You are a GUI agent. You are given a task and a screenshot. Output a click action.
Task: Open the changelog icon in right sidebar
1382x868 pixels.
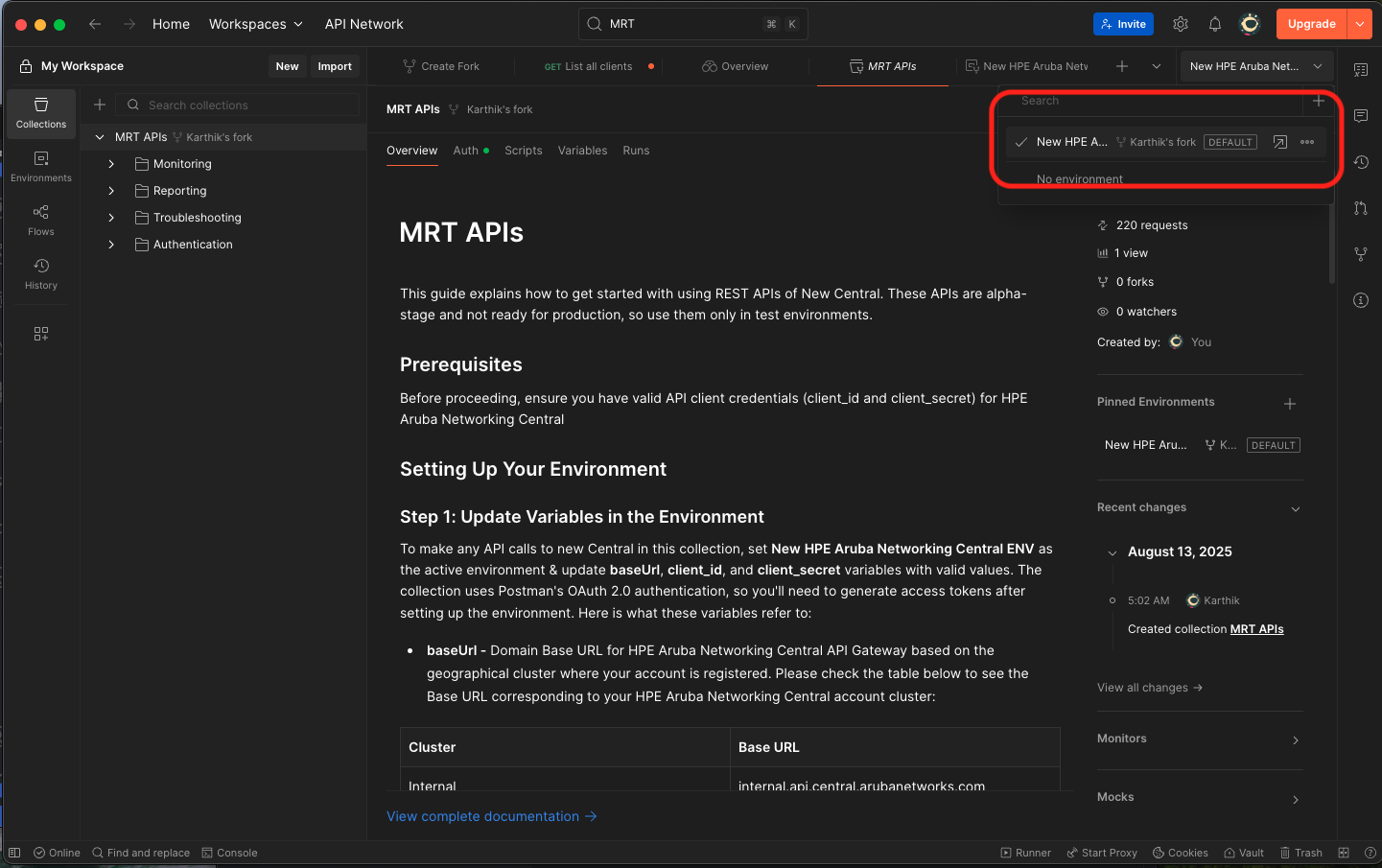(1361, 162)
